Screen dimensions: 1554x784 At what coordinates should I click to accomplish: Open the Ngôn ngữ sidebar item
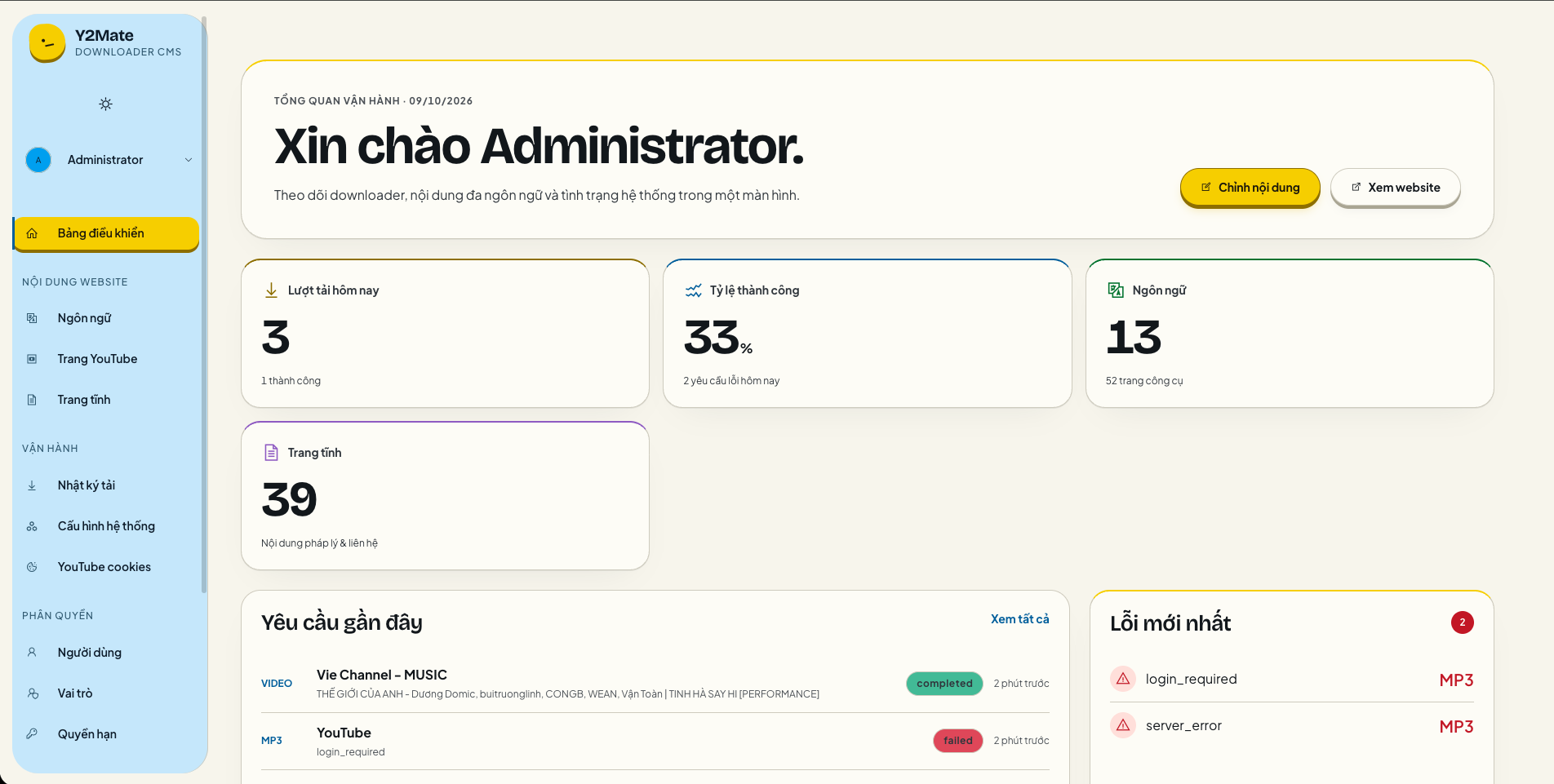point(106,318)
